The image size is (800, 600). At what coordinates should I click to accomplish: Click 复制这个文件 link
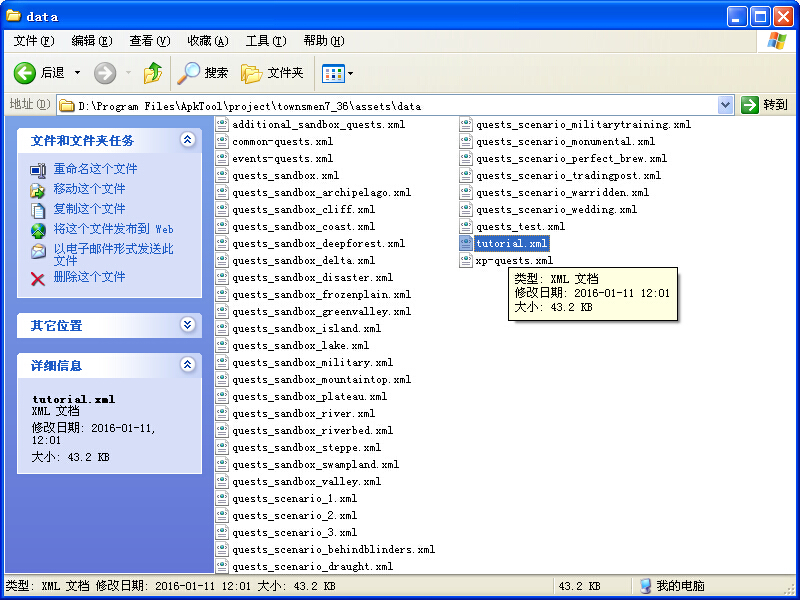click(89, 209)
